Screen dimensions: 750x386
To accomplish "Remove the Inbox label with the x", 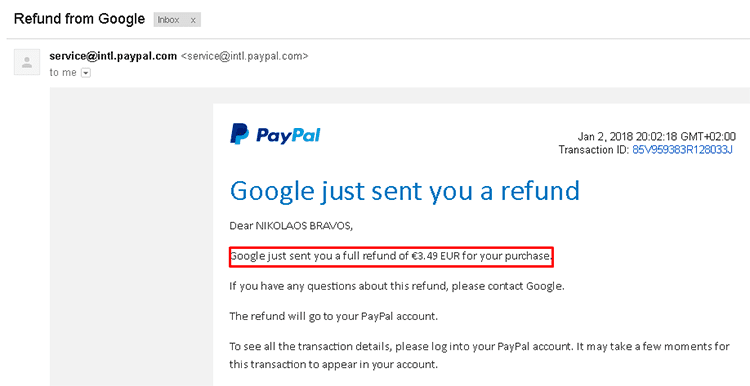I will click(193, 20).
